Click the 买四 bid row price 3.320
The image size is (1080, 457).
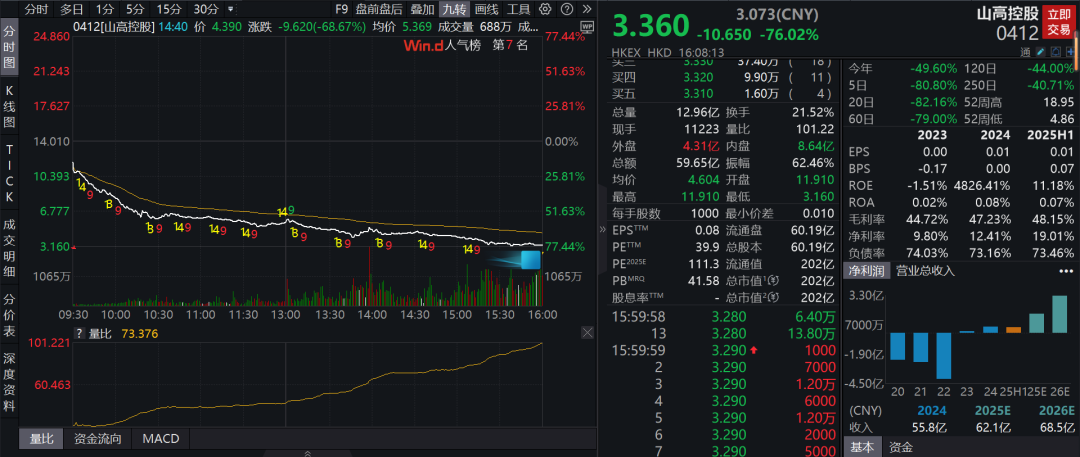pos(698,77)
